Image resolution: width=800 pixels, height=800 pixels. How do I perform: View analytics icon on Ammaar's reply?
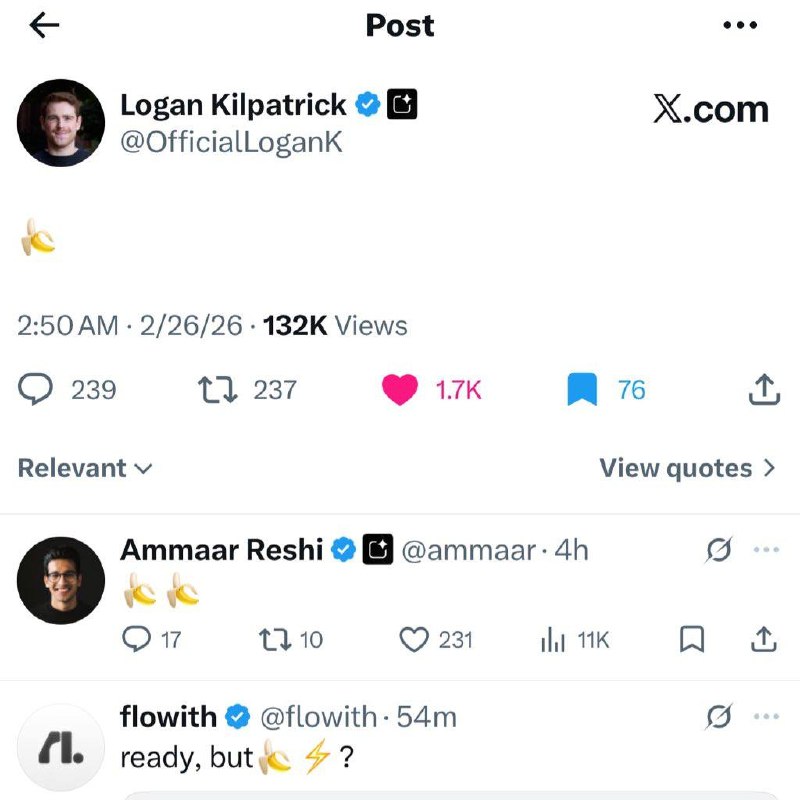pos(555,638)
